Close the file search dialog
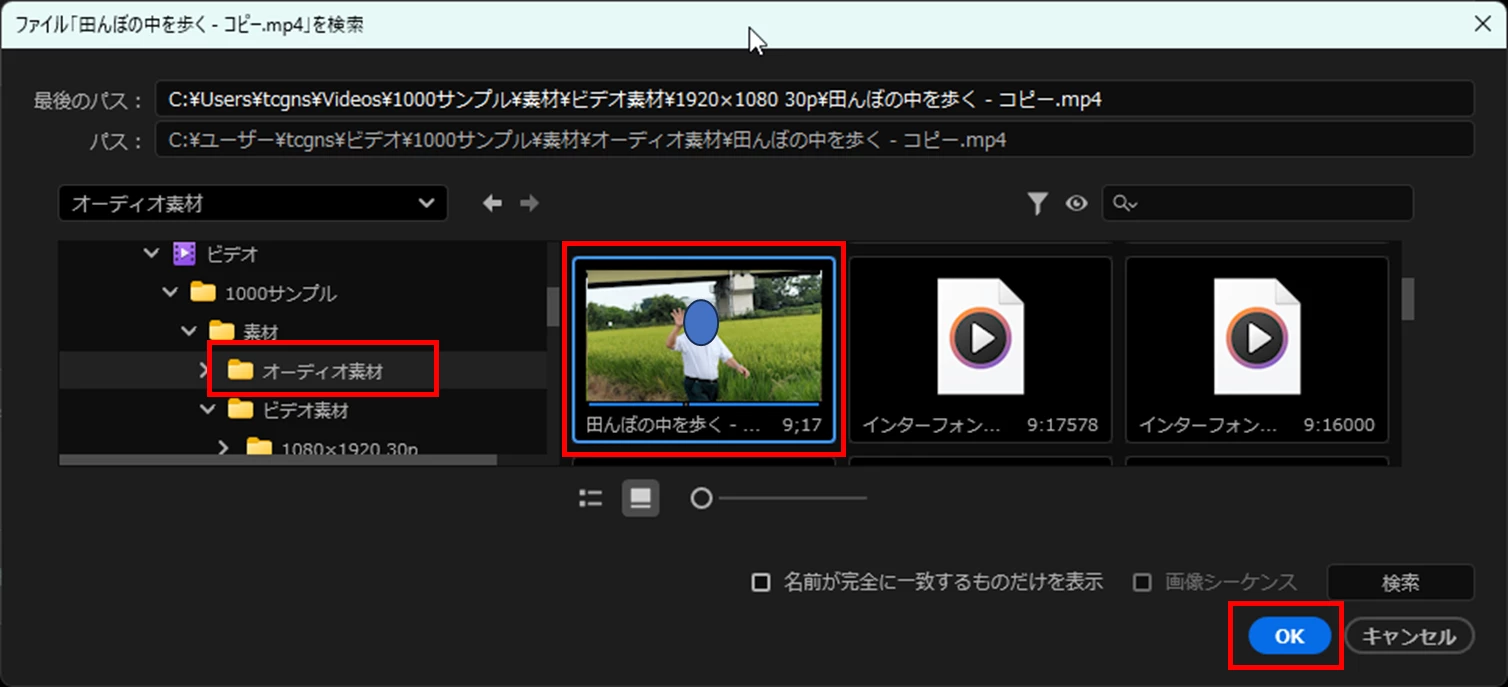 (x=1482, y=24)
